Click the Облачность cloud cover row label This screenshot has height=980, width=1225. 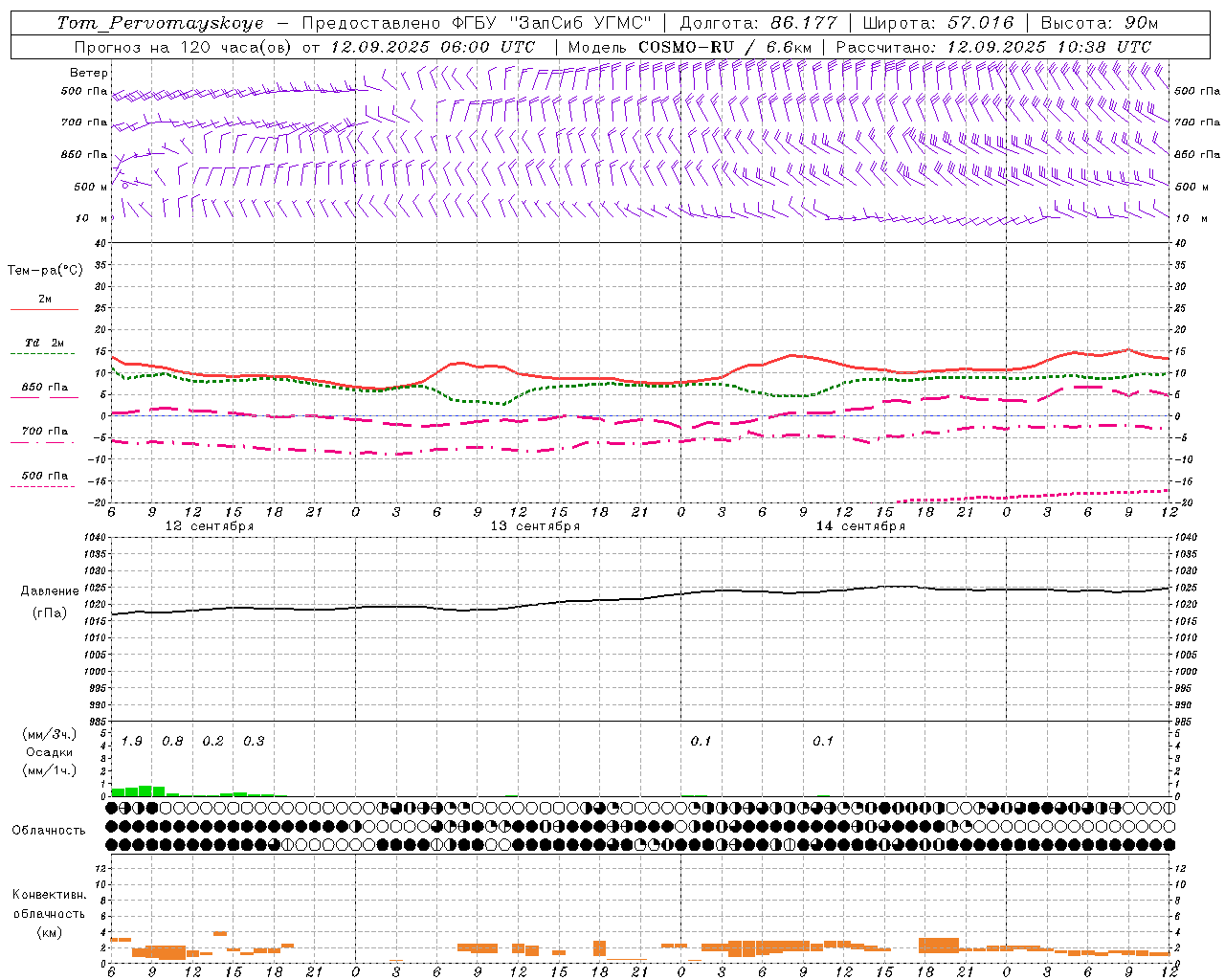[x=49, y=830]
